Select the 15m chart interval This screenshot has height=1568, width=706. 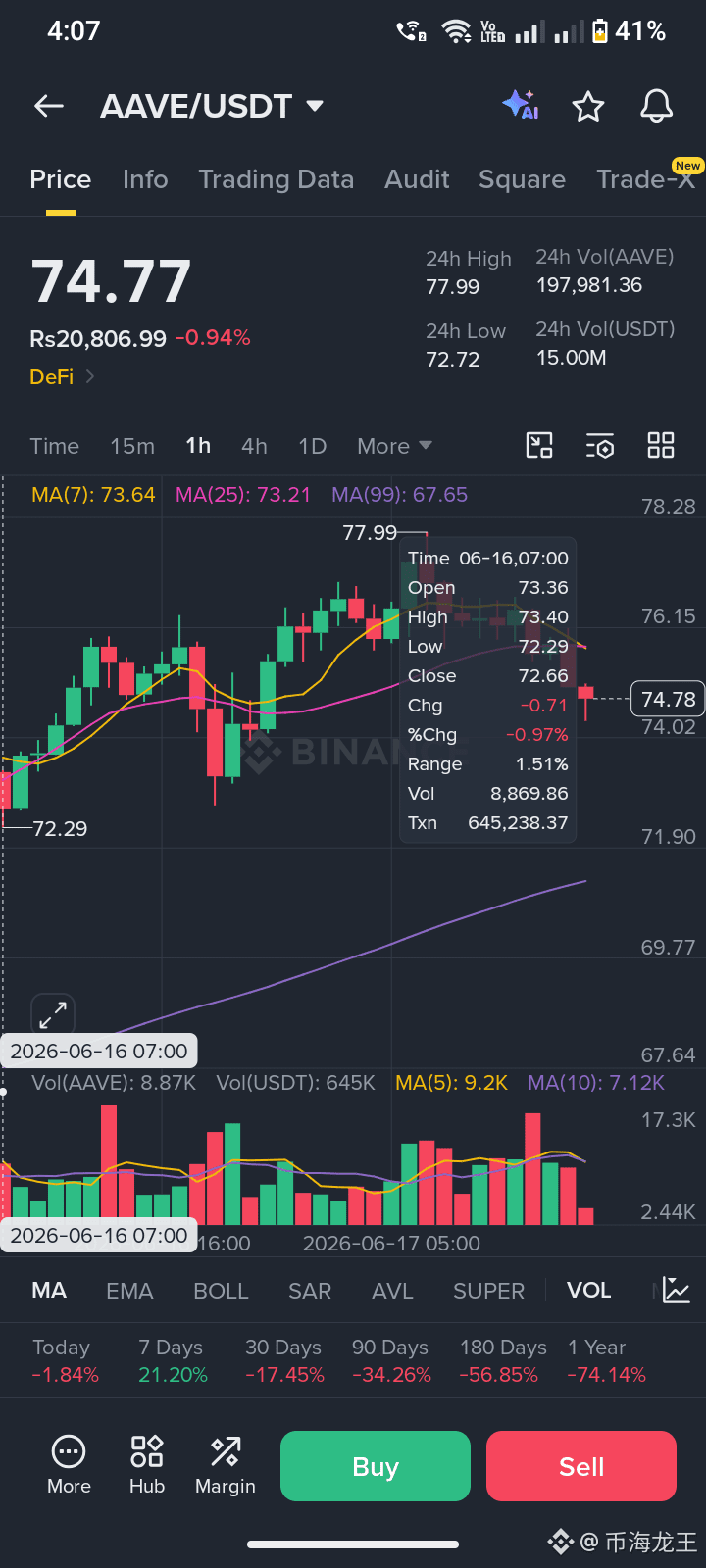pyautogui.click(x=132, y=446)
